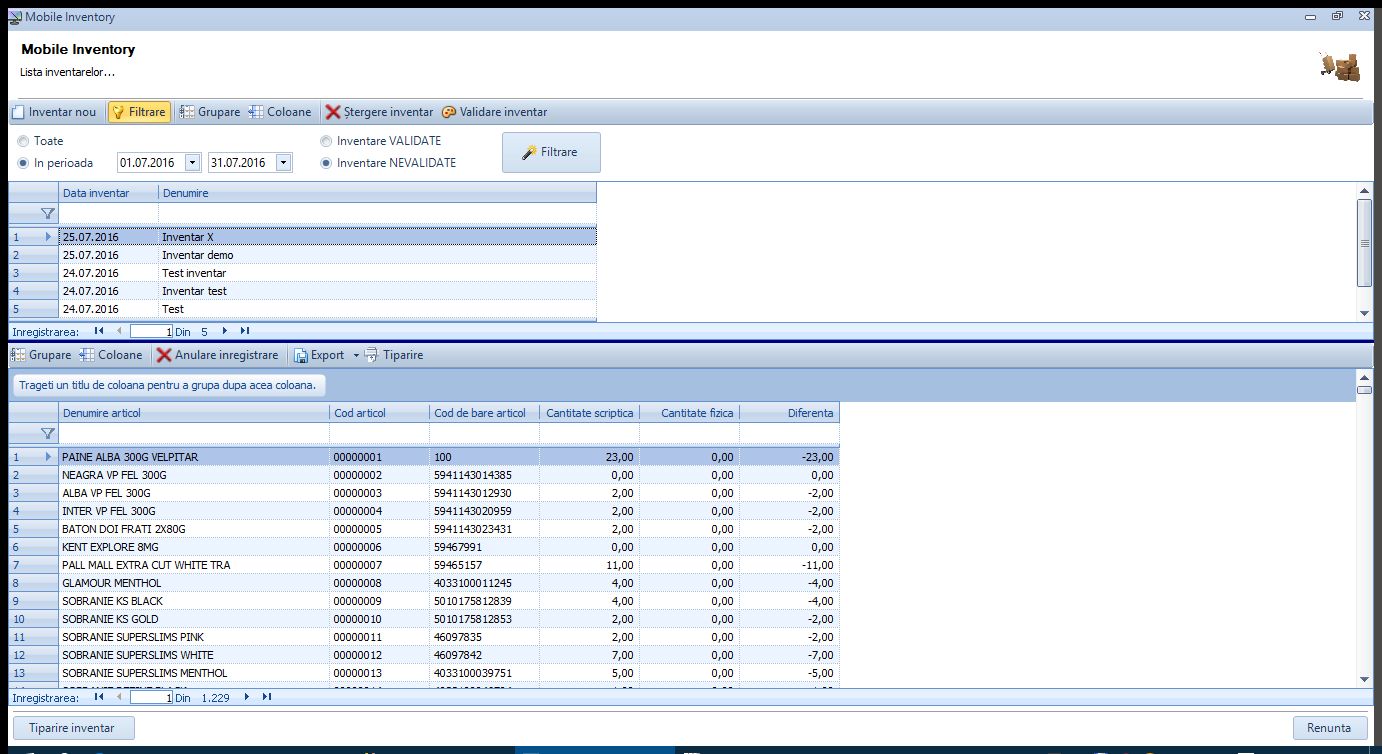This screenshot has width=1382, height=754.
Task: Sort by Cantitate scriptica column header
Action: [x=589, y=413]
